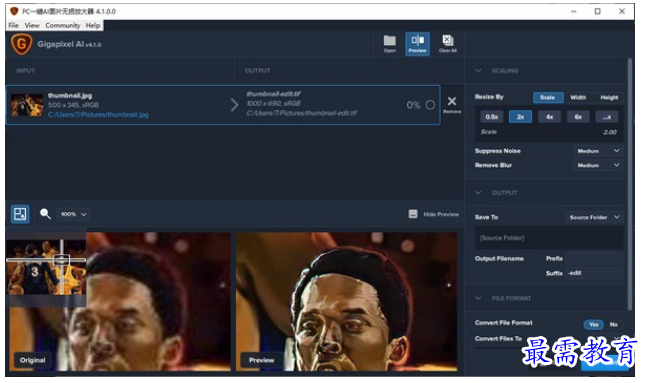
Task: Click the app icon in title bar
Action: 14,11
